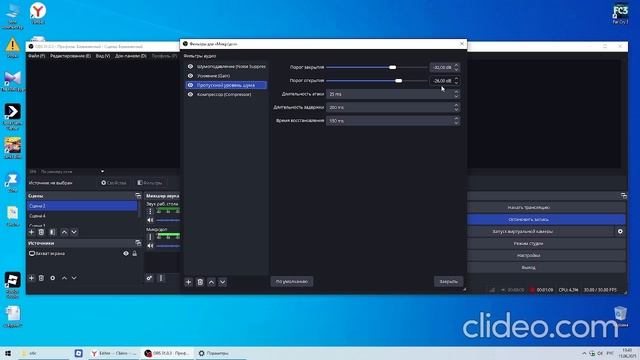
Task: Delete selected filter using trash icon in the filters dialog
Action: pyautogui.click(x=200, y=282)
